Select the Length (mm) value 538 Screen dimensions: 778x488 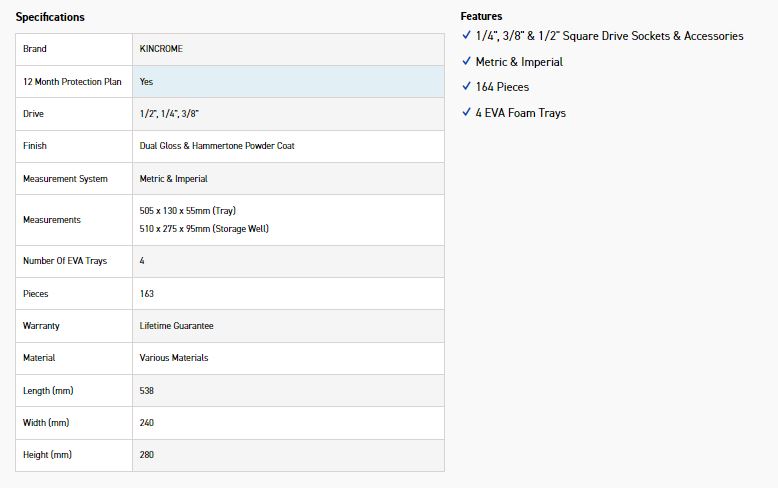tap(147, 391)
